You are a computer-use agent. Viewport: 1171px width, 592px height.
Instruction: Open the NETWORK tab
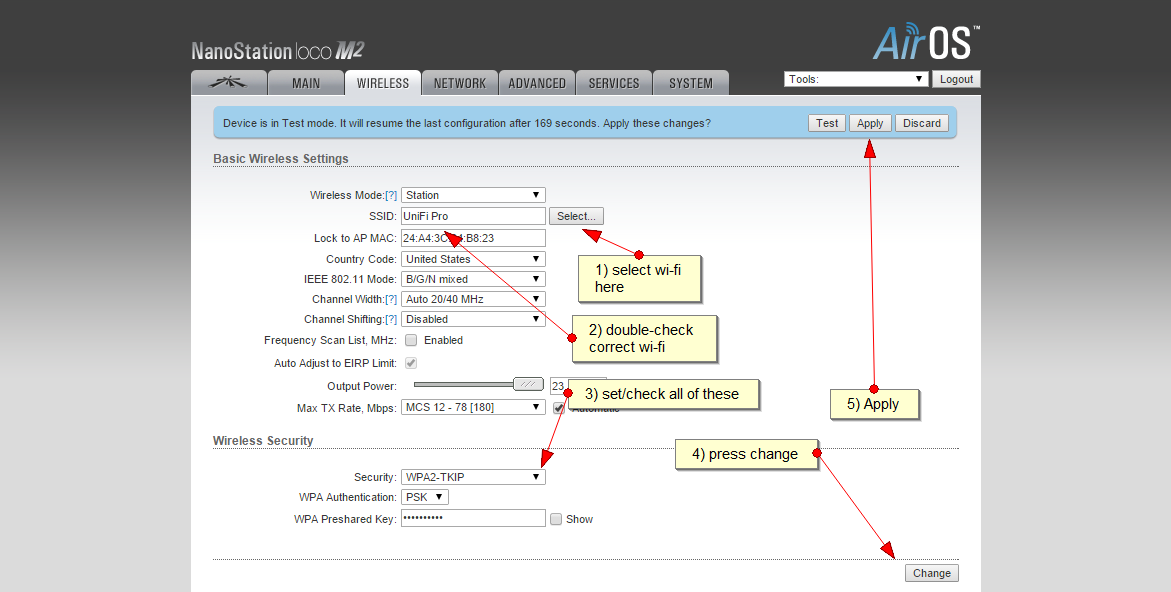click(x=459, y=83)
